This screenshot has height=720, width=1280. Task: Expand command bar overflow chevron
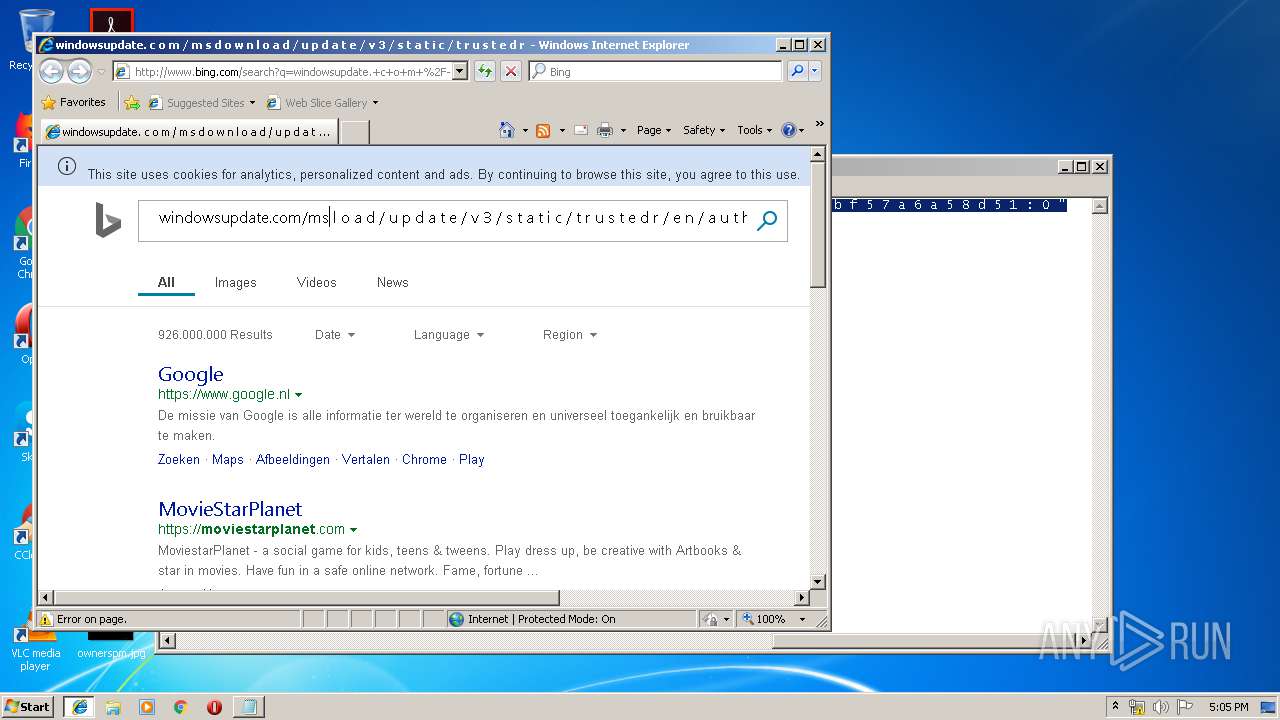point(819,124)
